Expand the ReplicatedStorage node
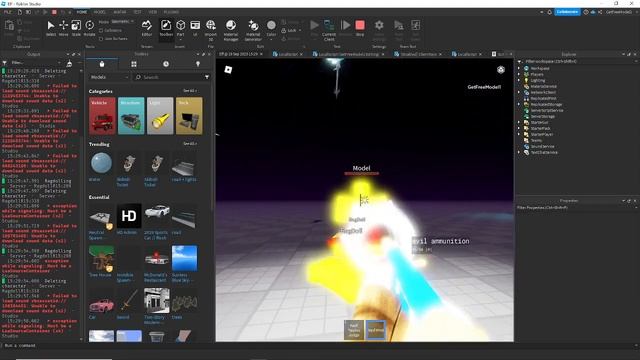 pyautogui.click(x=520, y=104)
